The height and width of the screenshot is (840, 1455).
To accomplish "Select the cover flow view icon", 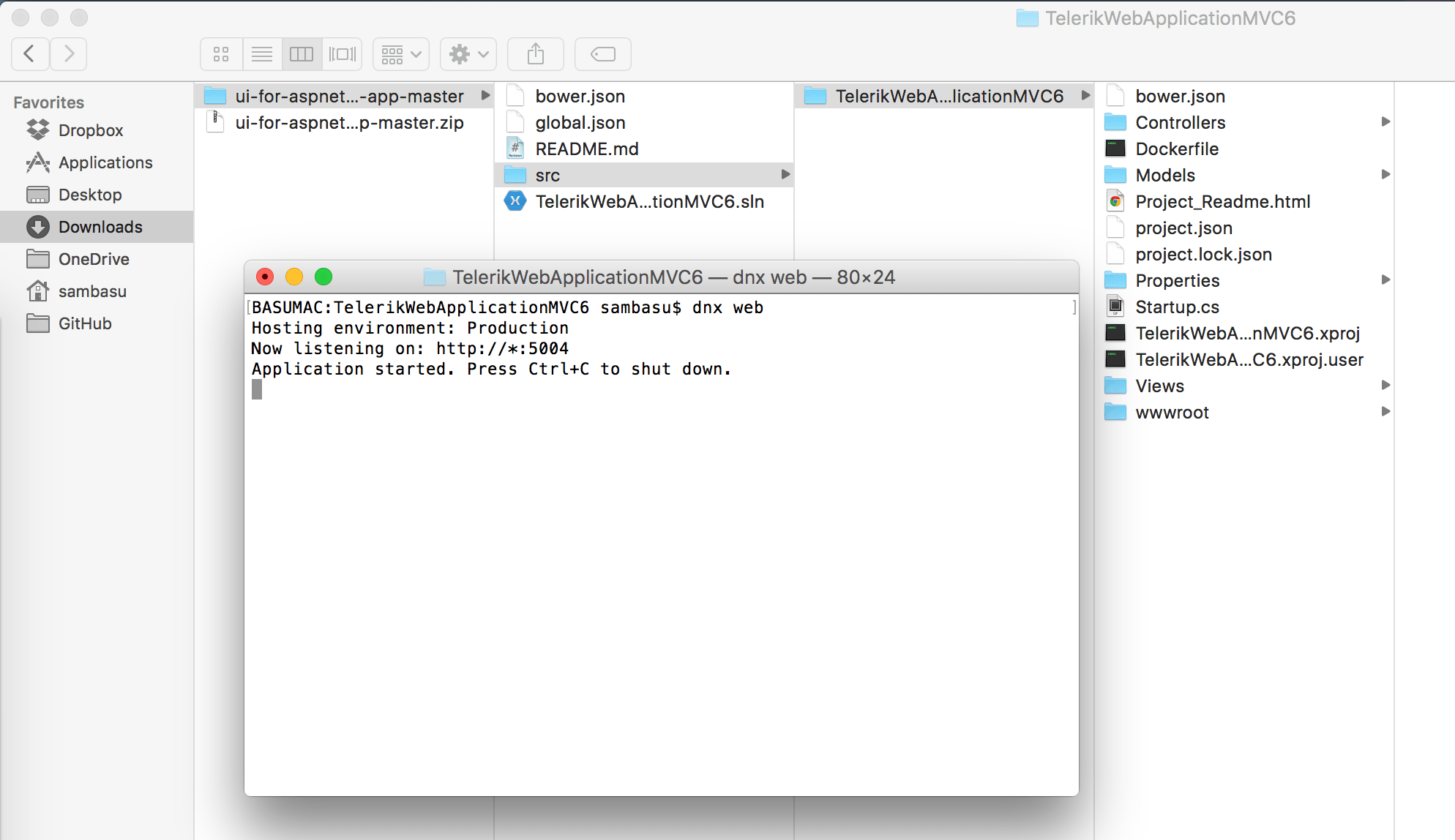I will pyautogui.click(x=344, y=54).
